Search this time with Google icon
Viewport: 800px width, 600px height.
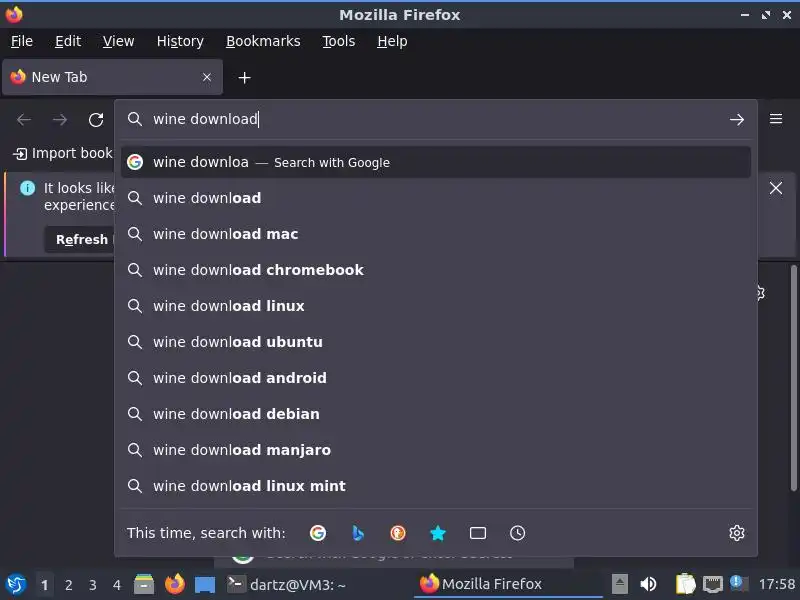[x=318, y=533]
